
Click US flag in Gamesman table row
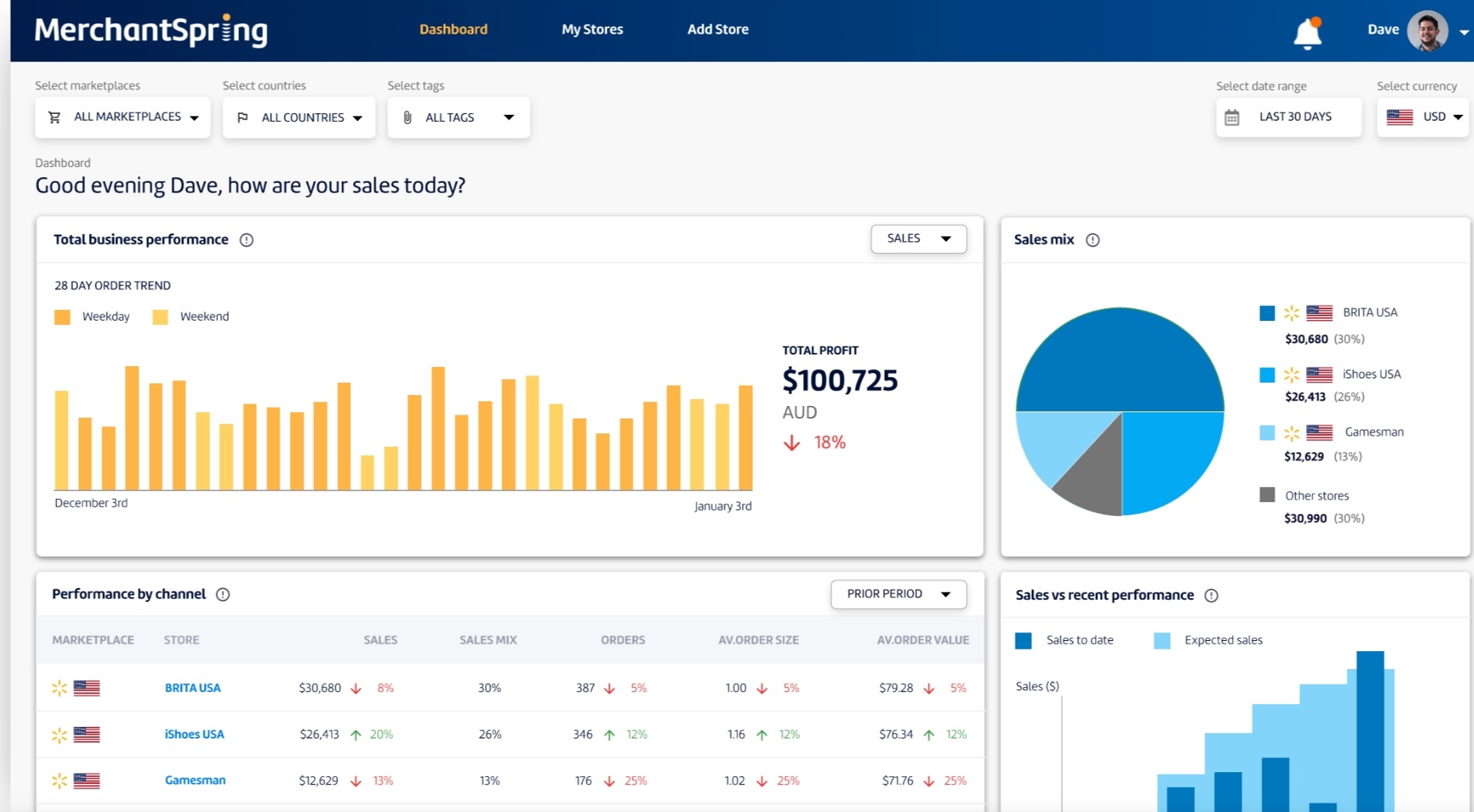click(x=87, y=781)
